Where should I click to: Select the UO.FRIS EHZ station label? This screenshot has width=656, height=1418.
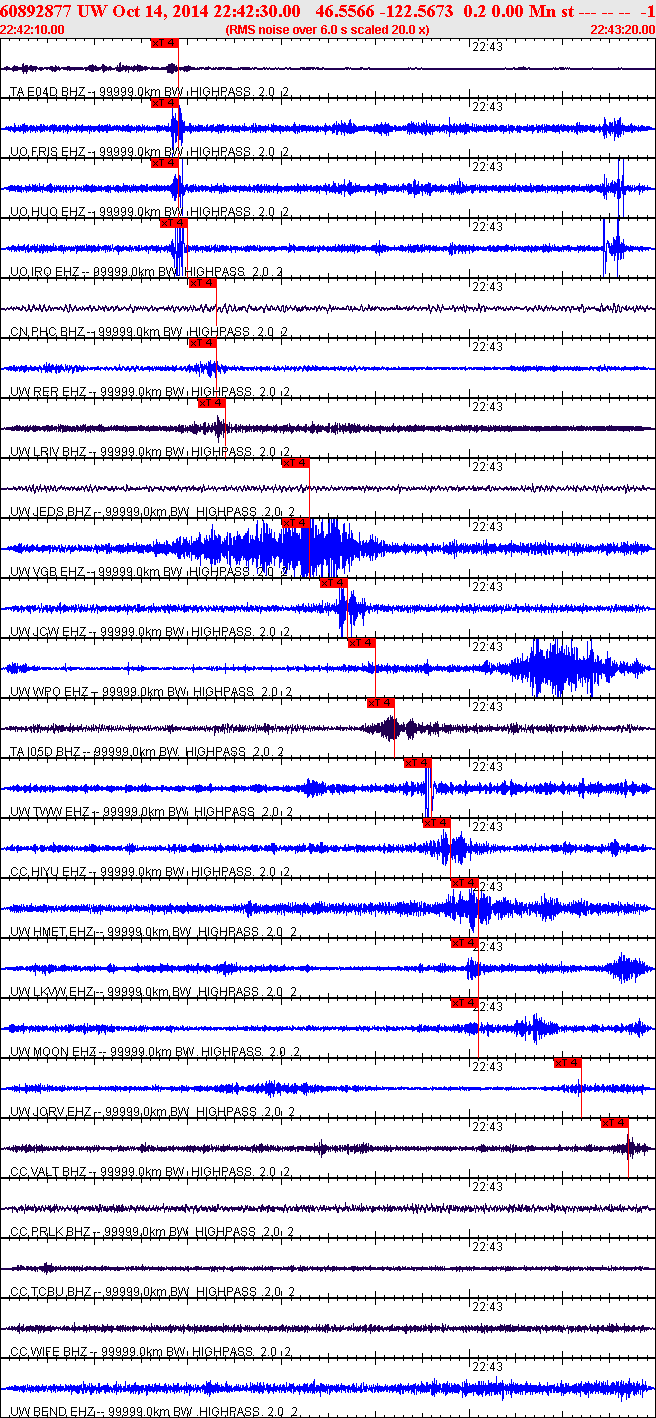[x=47, y=151]
